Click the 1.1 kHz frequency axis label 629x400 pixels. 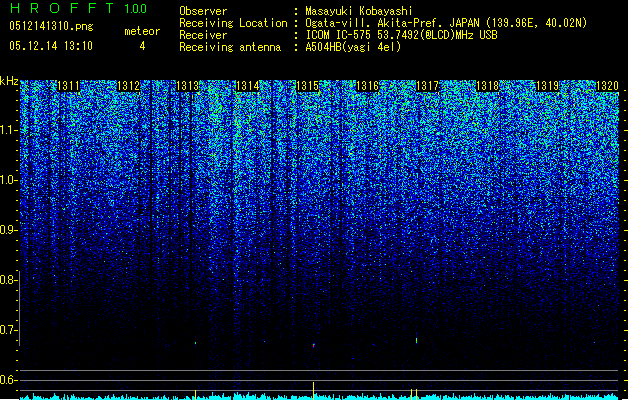pos(9,130)
